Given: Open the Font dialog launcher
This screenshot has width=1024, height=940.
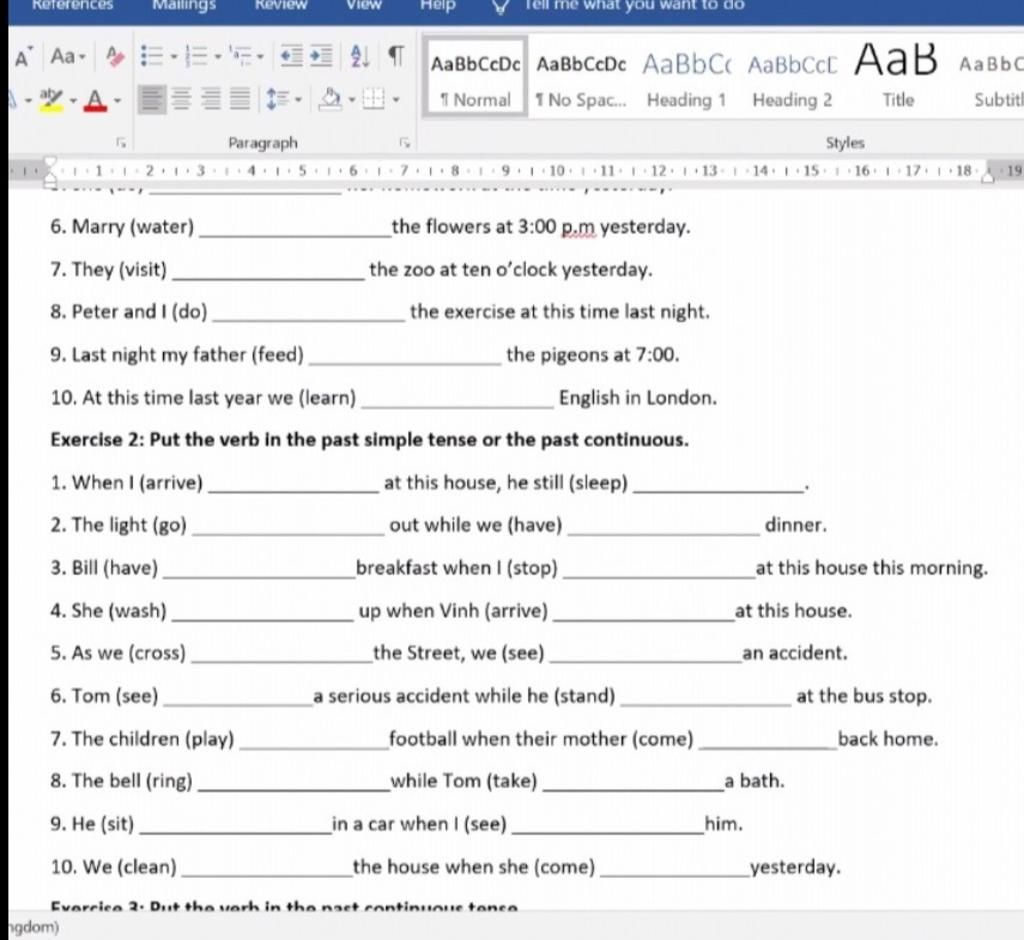Looking at the screenshot, I should click(x=120, y=142).
